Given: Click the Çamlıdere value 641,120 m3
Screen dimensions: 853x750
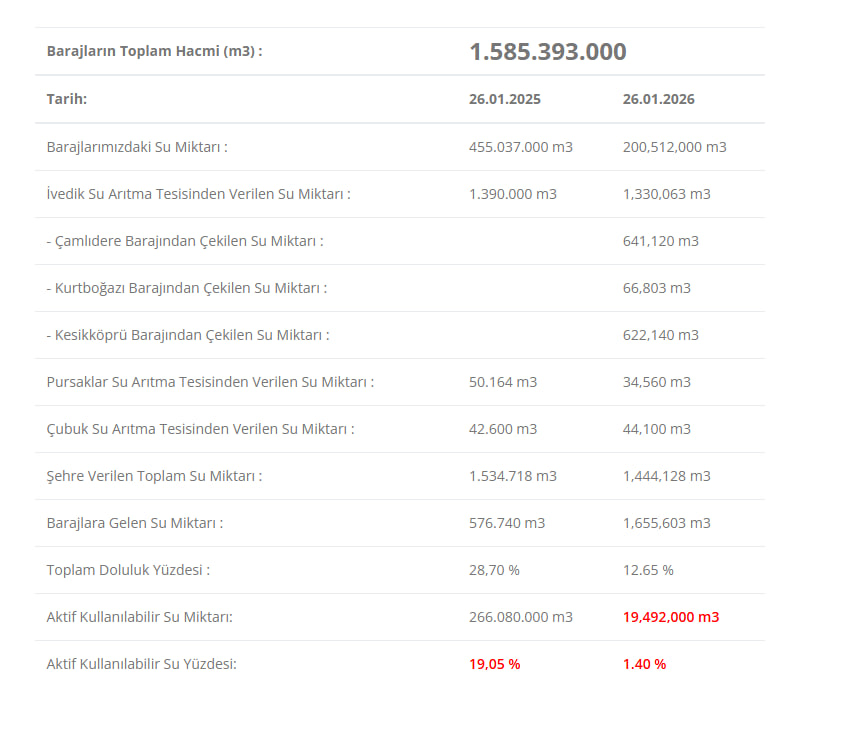Looking at the screenshot, I should pos(660,241).
